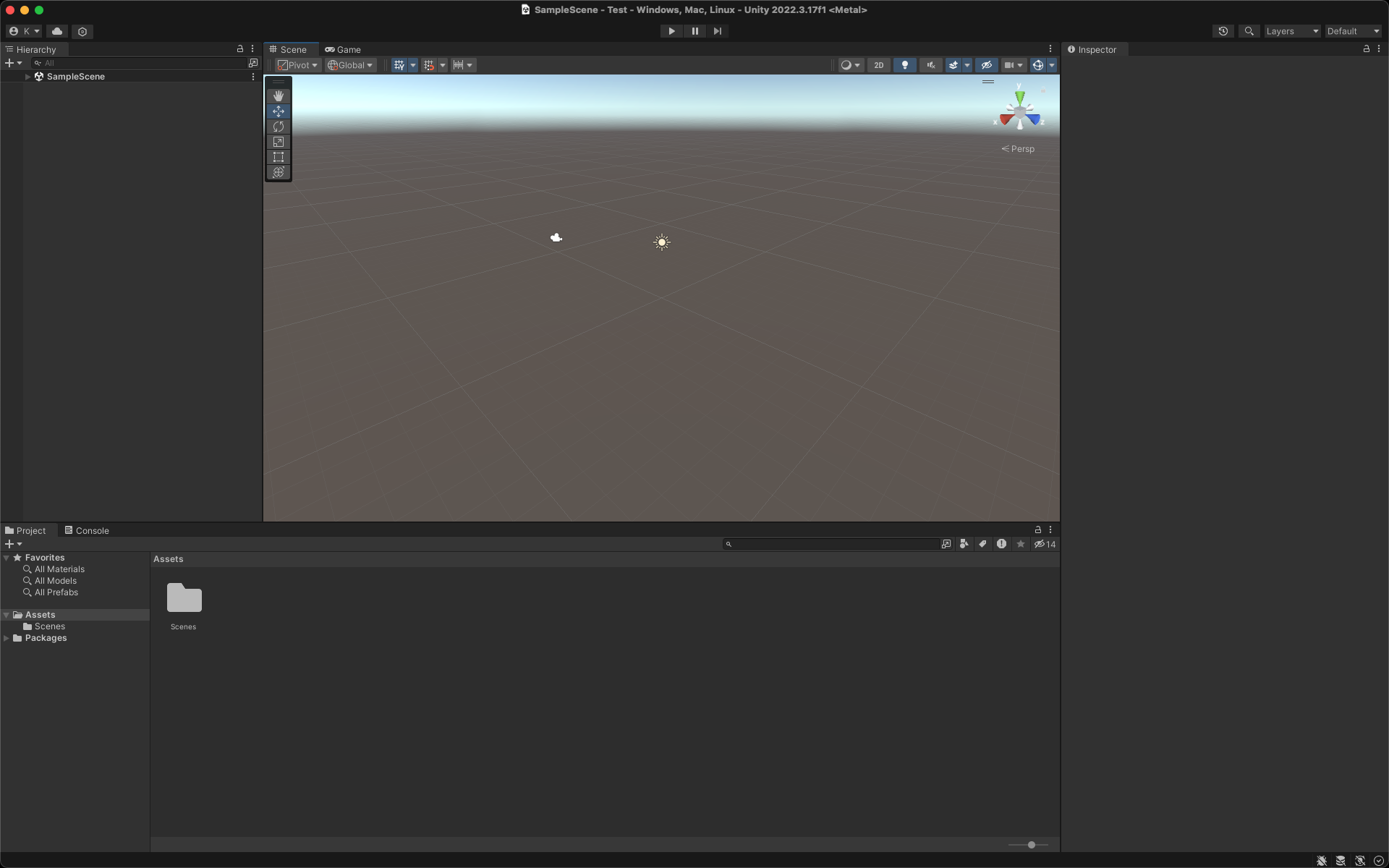This screenshot has width=1389, height=868.
Task: Open Undo History button
Action: click(x=1223, y=31)
